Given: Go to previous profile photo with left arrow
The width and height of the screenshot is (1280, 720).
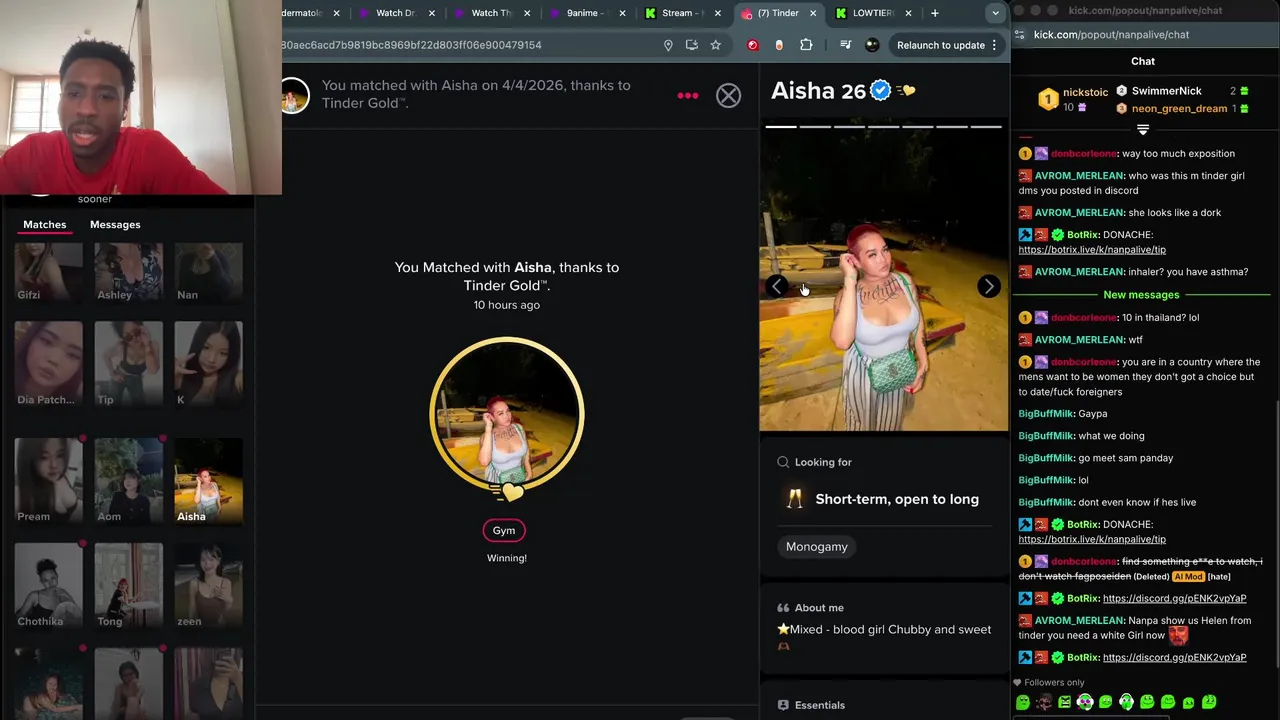Looking at the screenshot, I should click(778, 287).
